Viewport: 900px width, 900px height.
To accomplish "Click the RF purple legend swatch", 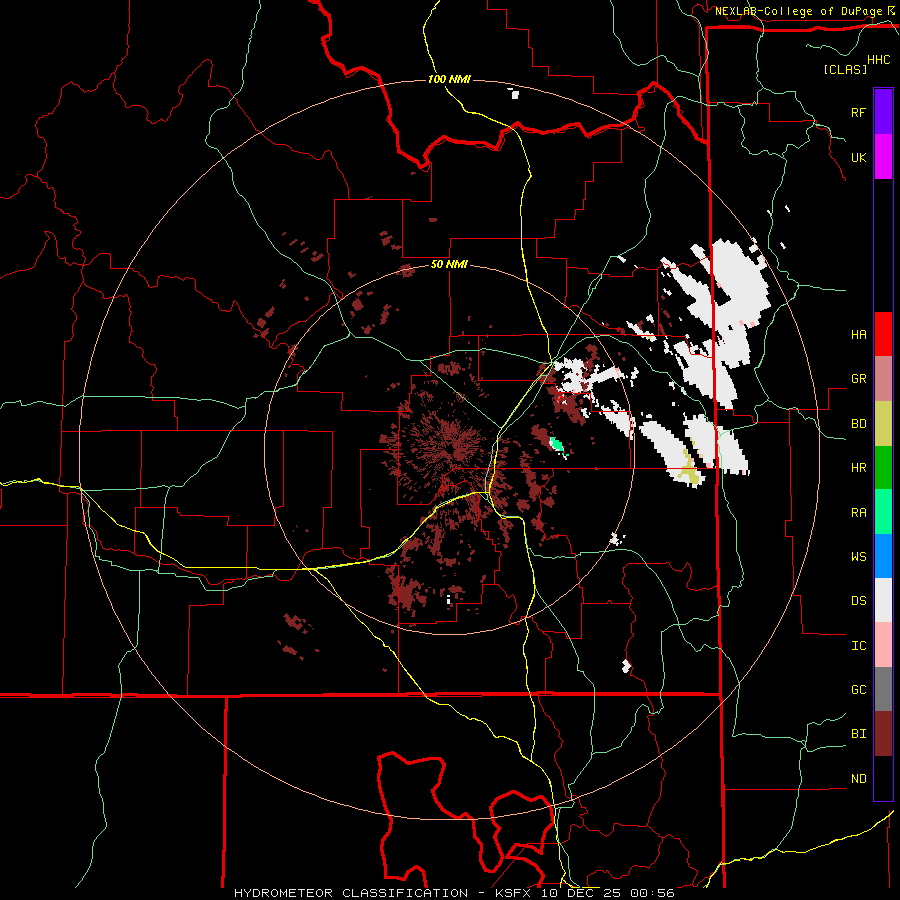I will tap(883, 112).
